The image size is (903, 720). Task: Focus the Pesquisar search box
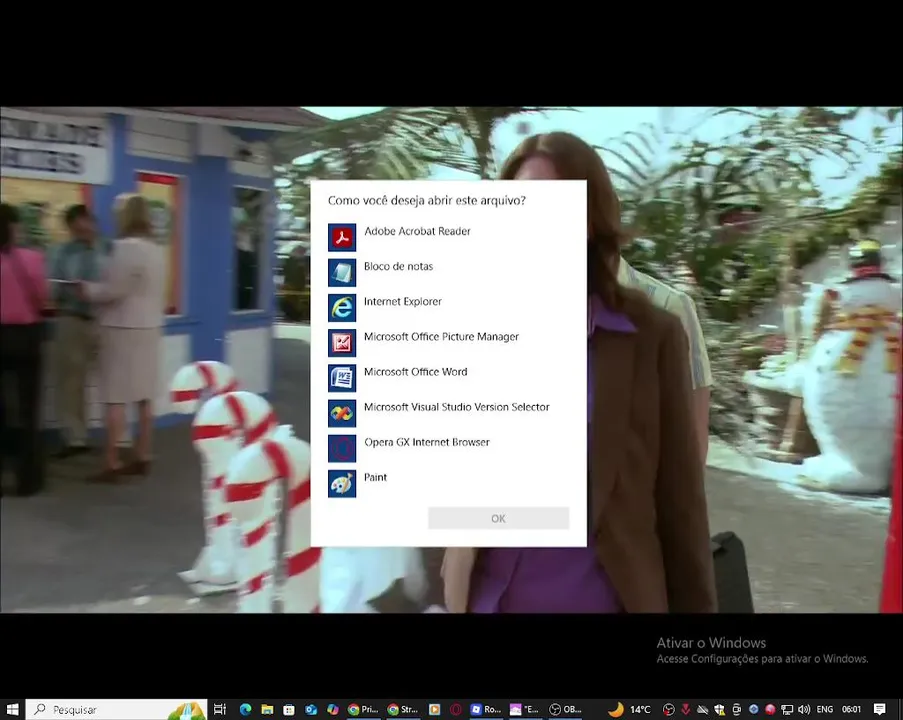[x=116, y=709]
